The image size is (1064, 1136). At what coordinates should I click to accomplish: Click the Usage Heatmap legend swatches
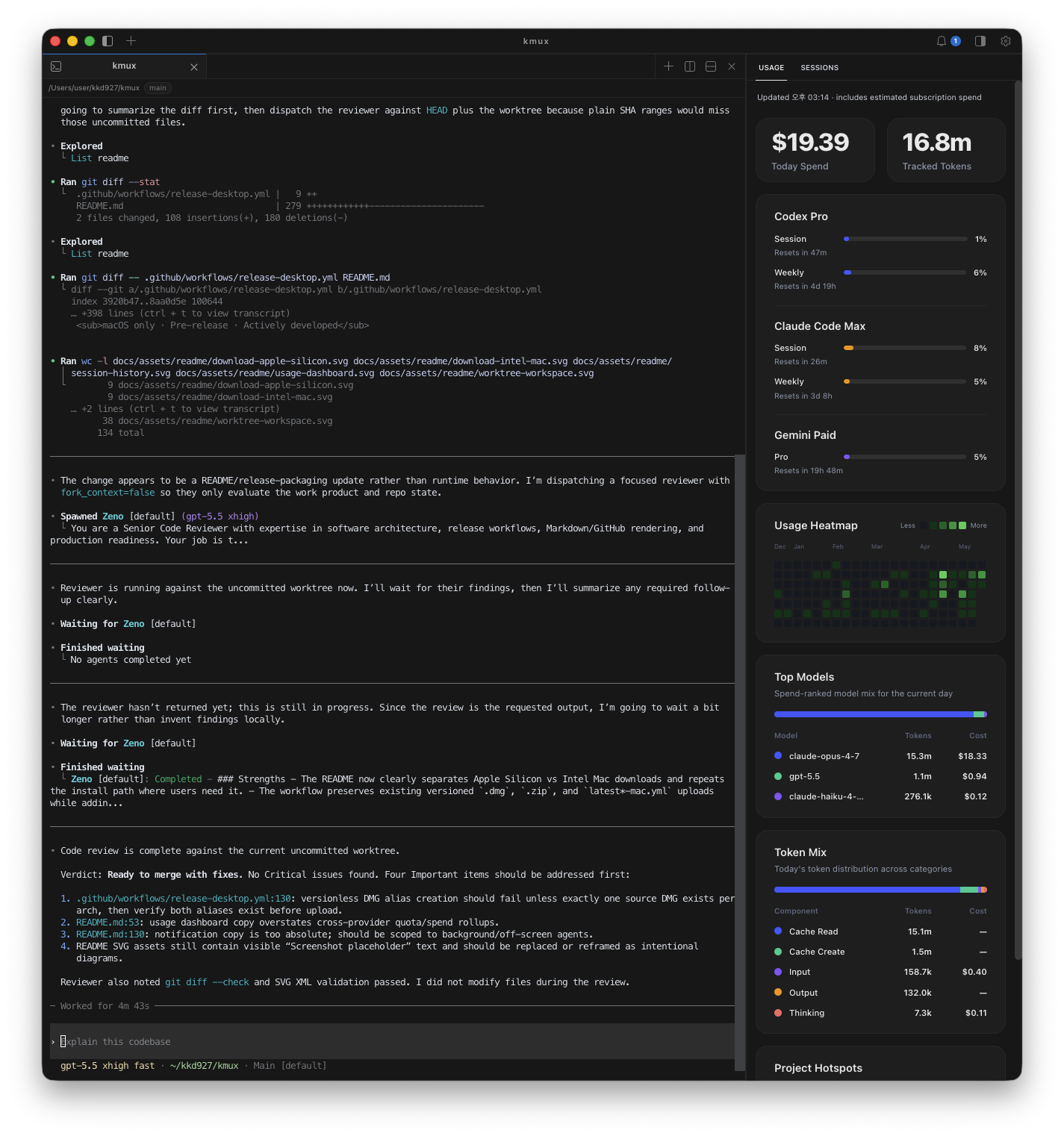point(942,525)
